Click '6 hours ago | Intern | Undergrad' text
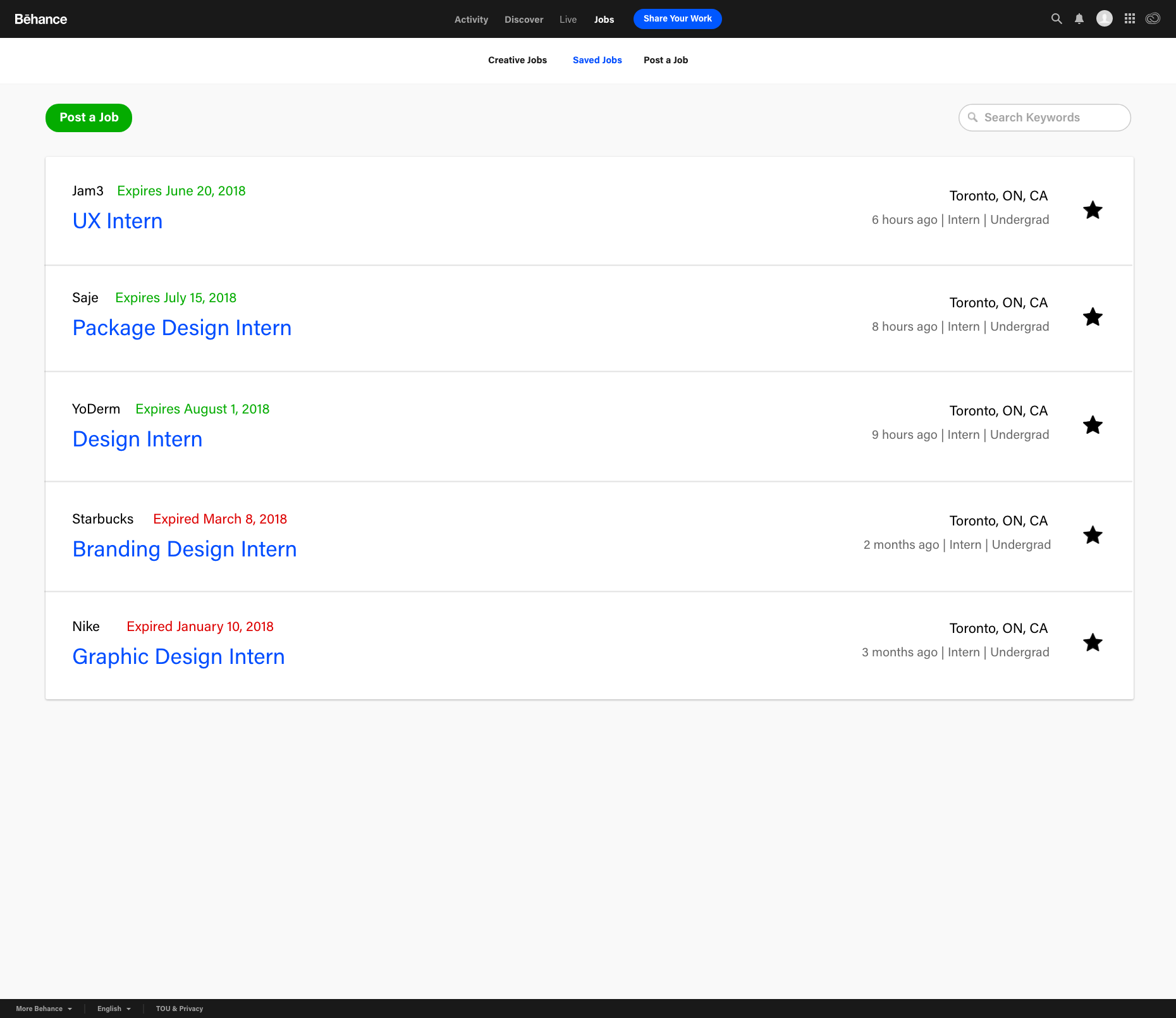This screenshot has height=1018, width=1176. (x=960, y=220)
